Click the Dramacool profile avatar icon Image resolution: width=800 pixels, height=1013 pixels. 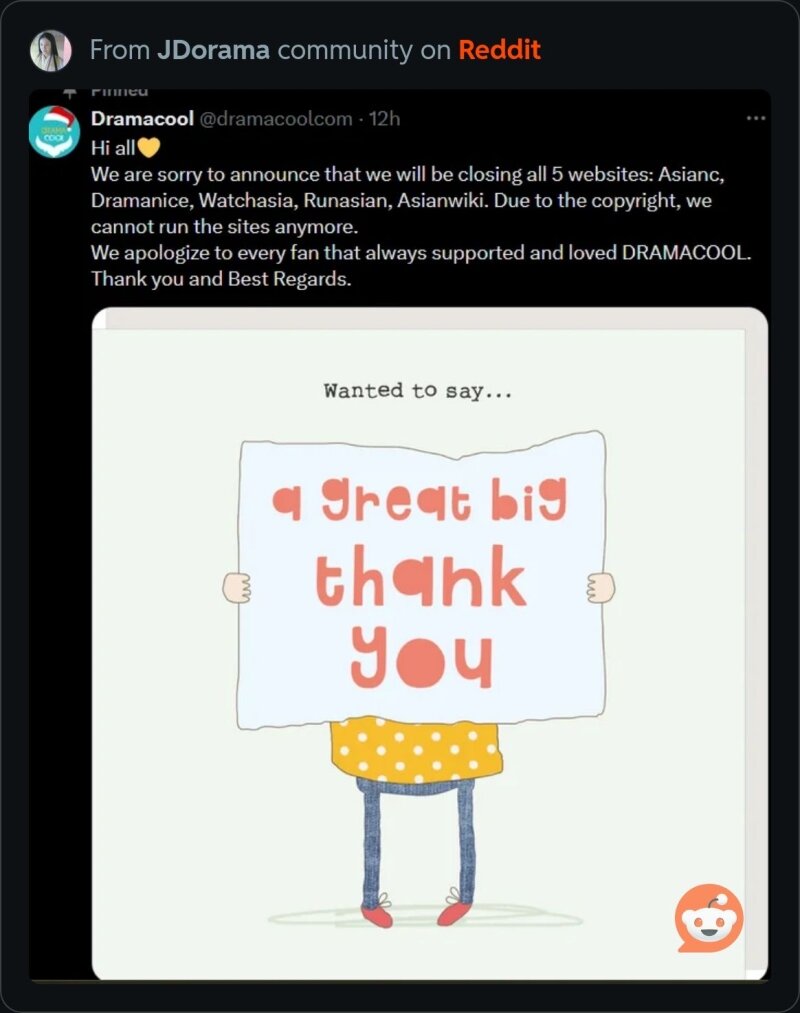tap(54, 132)
